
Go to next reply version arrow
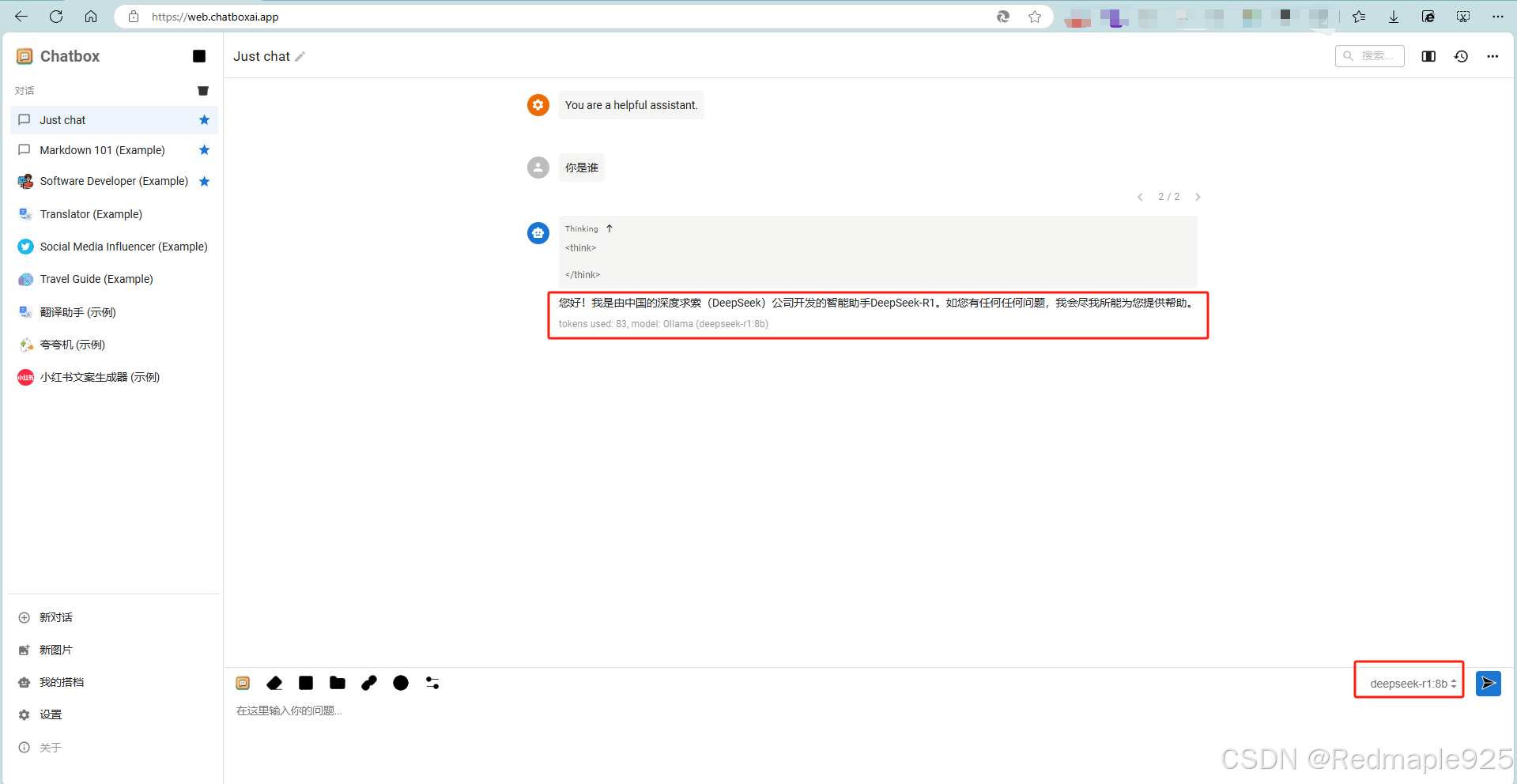(1198, 197)
